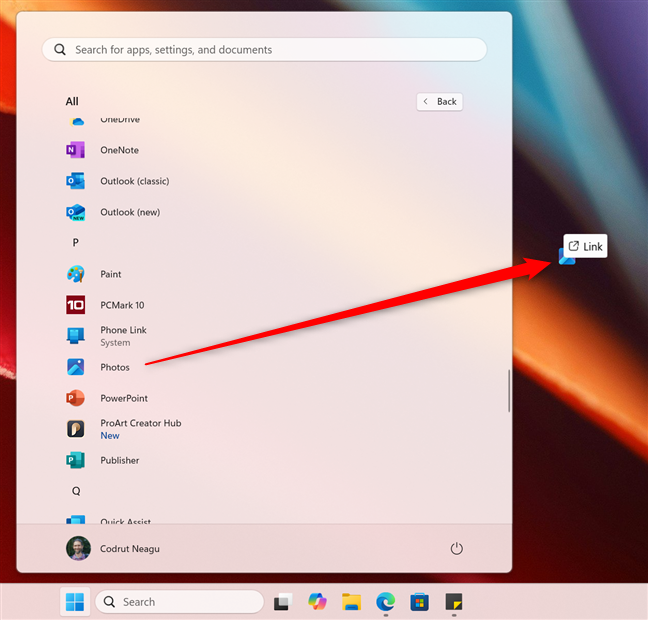Select the "Paint" label
Screen dimensions: 648x620
click(x=111, y=274)
